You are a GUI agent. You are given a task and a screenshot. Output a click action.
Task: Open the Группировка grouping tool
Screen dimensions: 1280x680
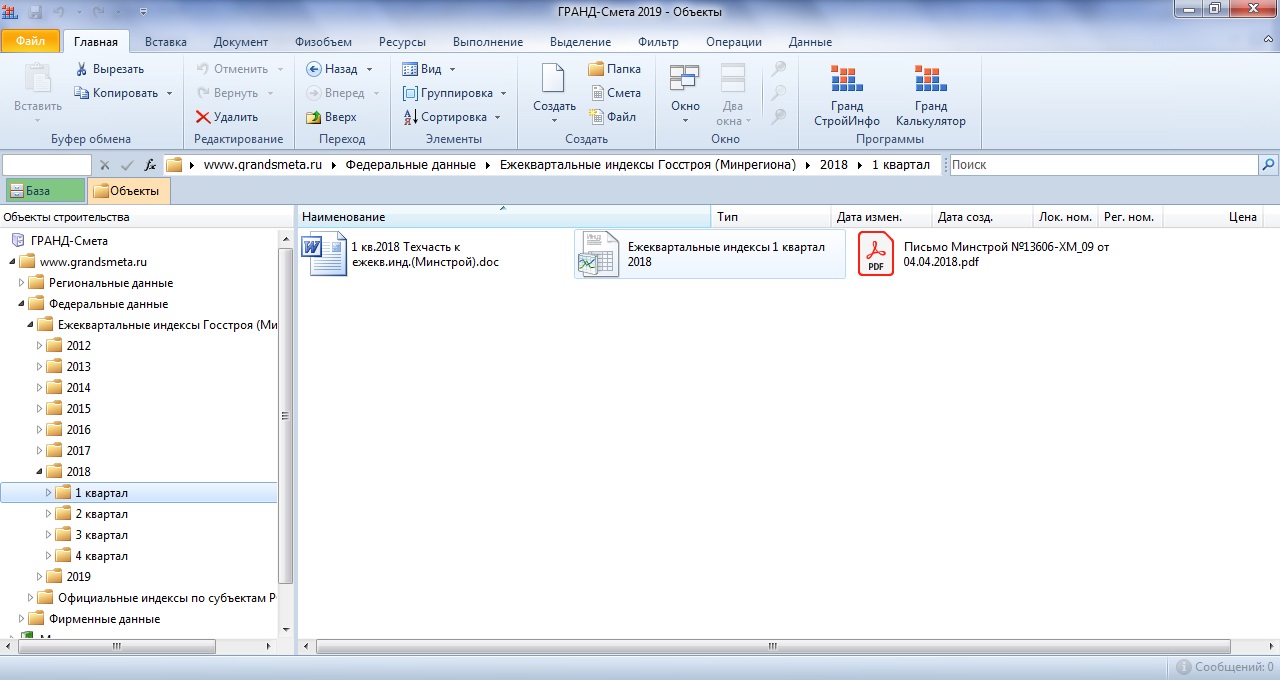447,93
